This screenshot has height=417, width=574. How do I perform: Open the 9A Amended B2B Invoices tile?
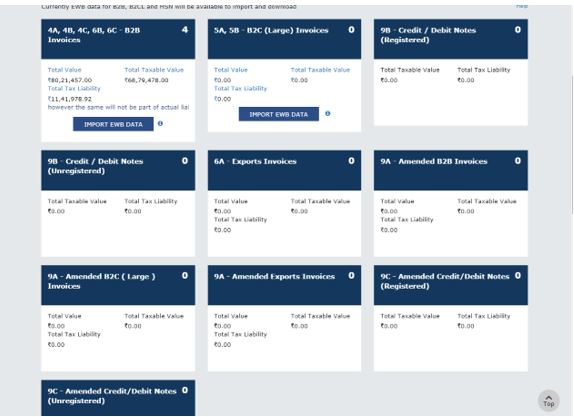[451, 170]
